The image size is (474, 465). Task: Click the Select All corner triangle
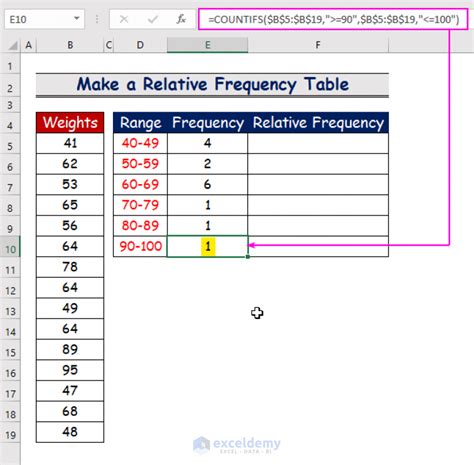pos(12,45)
